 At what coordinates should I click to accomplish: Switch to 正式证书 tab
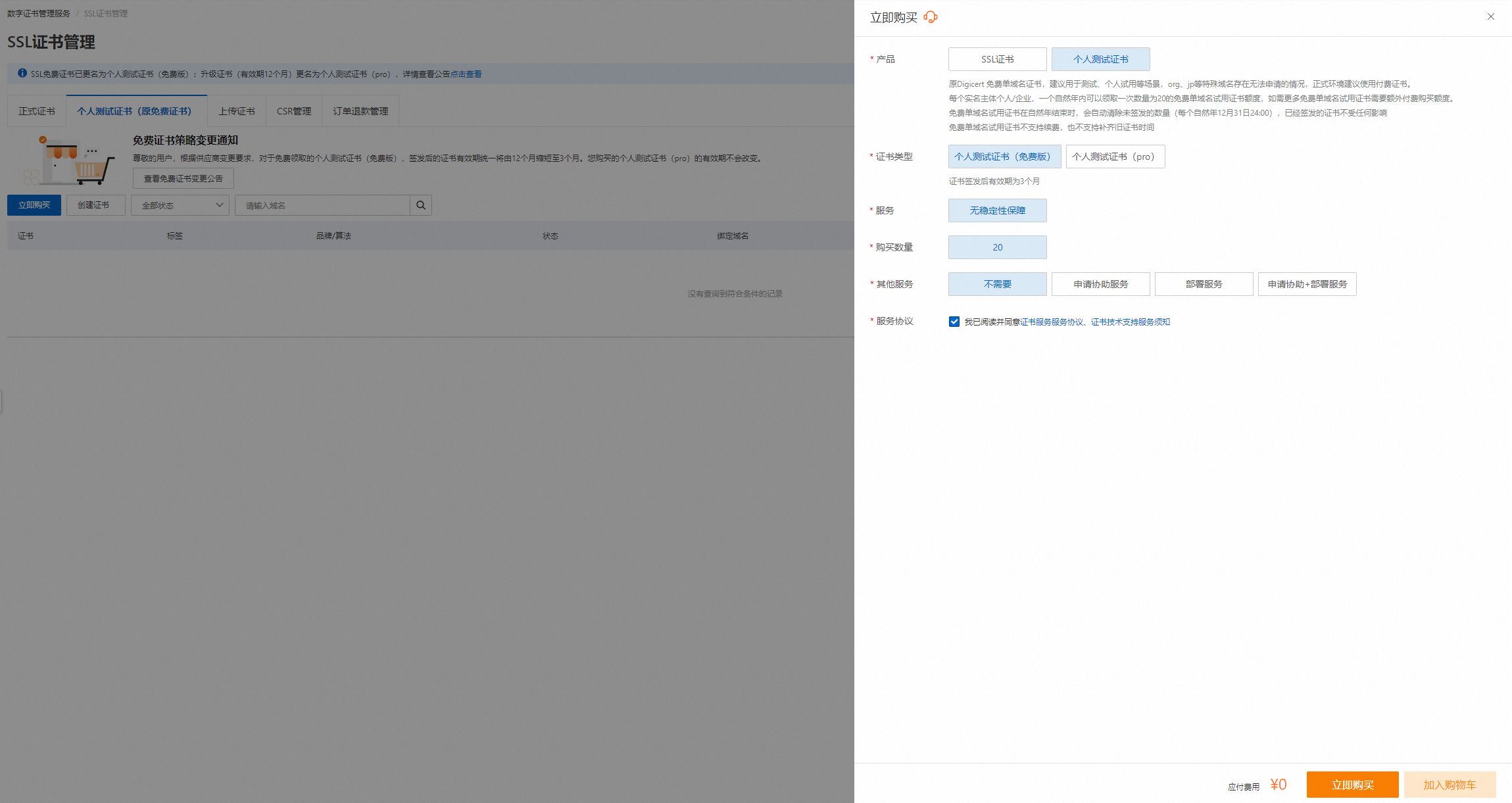pyautogui.click(x=37, y=111)
